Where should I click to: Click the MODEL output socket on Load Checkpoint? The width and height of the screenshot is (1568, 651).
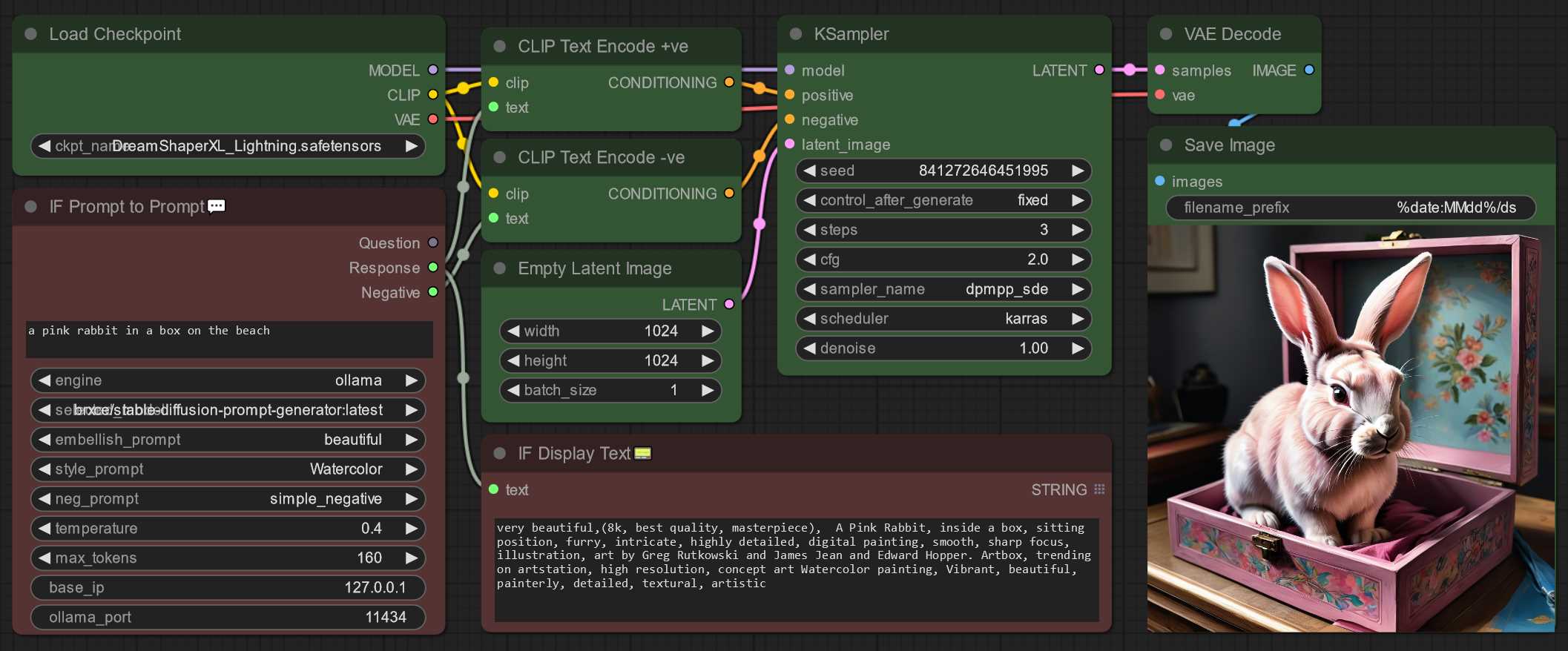[433, 70]
